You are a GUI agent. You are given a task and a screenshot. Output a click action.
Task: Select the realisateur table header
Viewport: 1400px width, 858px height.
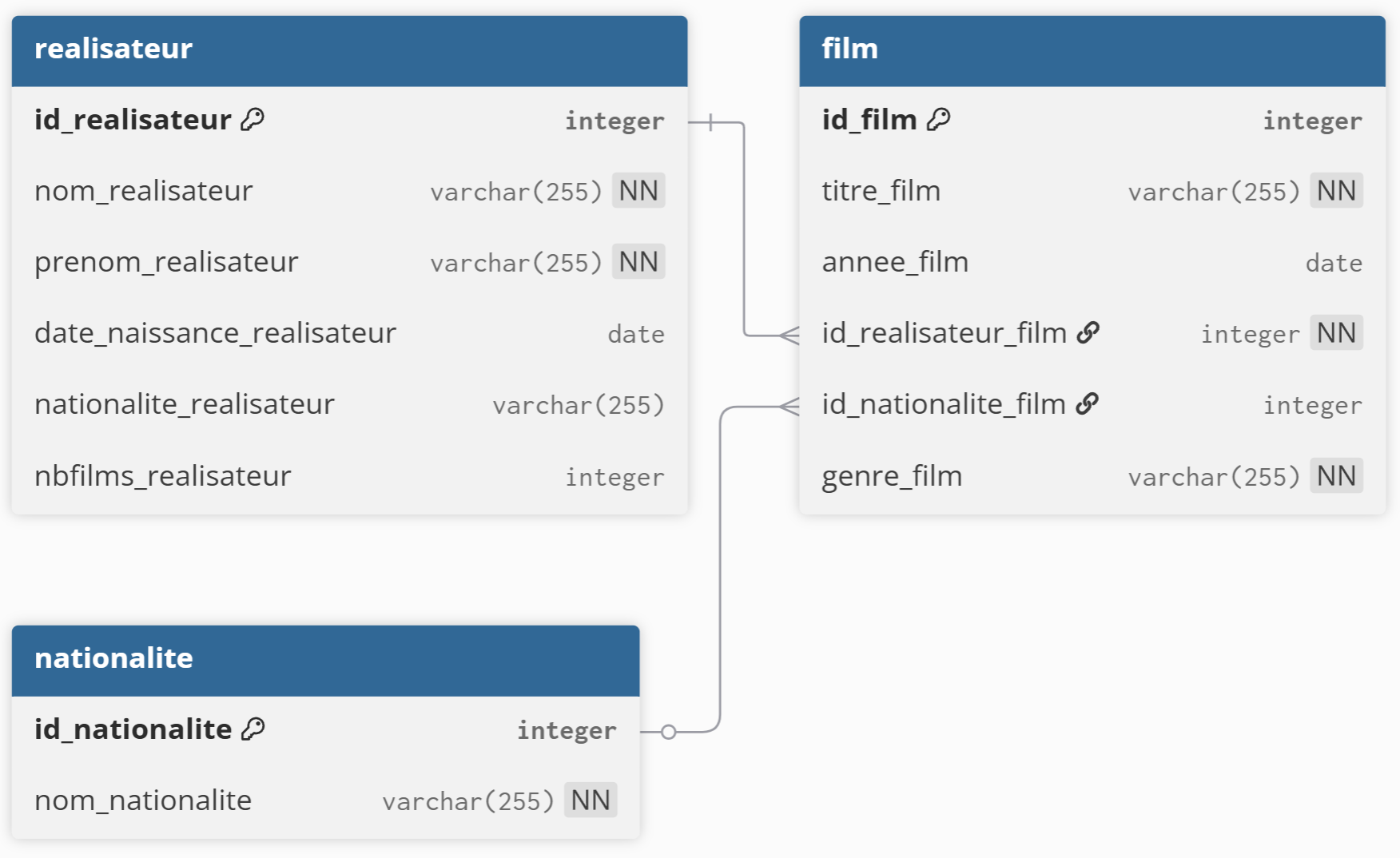pyautogui.click(x=349, y=50)
